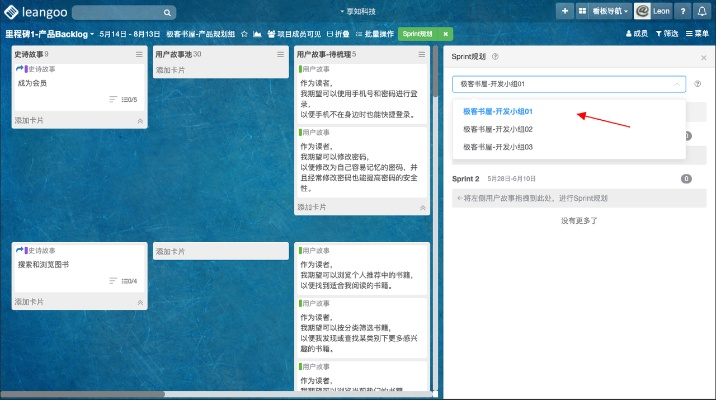Collapse the 史诗故事 list chevron
This screenshot has height=400, width=716.
[140, 120]
